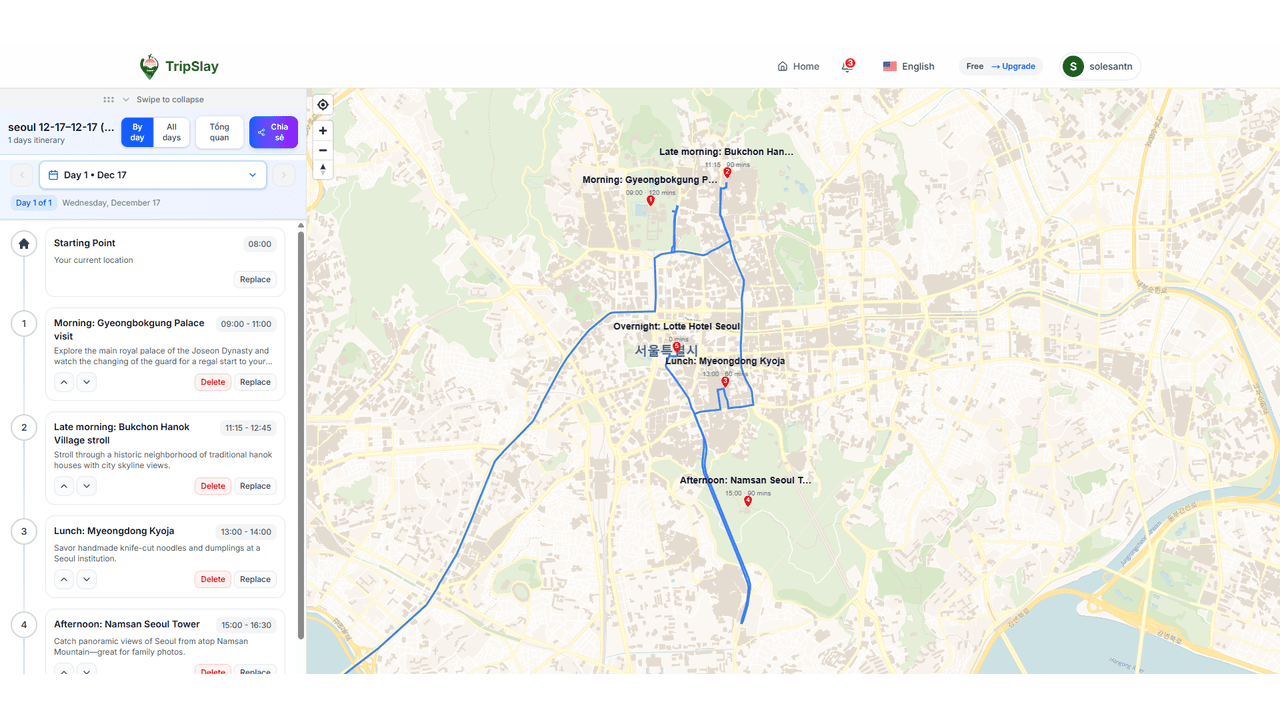Replace the Starting Point
The height and width of the screenshot is (720, 1280).
click(x=255, y=280)
